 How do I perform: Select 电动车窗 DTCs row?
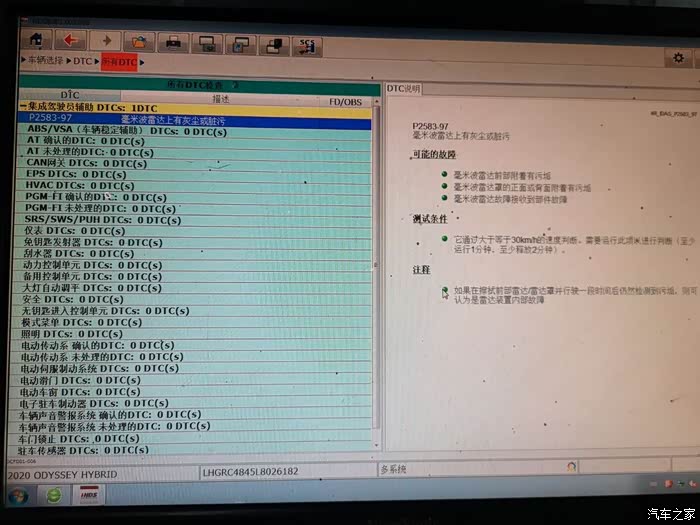pos(189,392)
